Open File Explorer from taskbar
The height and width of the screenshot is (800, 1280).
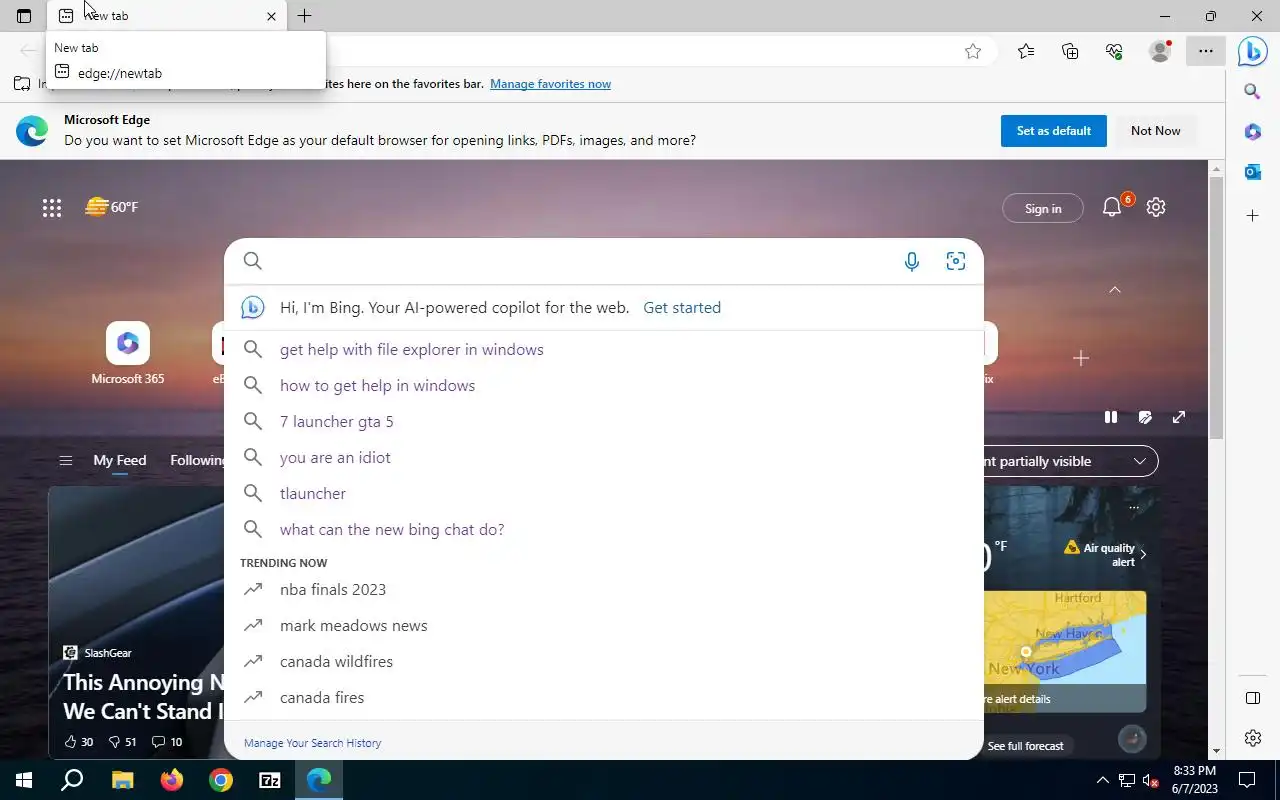(x=122, y=780)
